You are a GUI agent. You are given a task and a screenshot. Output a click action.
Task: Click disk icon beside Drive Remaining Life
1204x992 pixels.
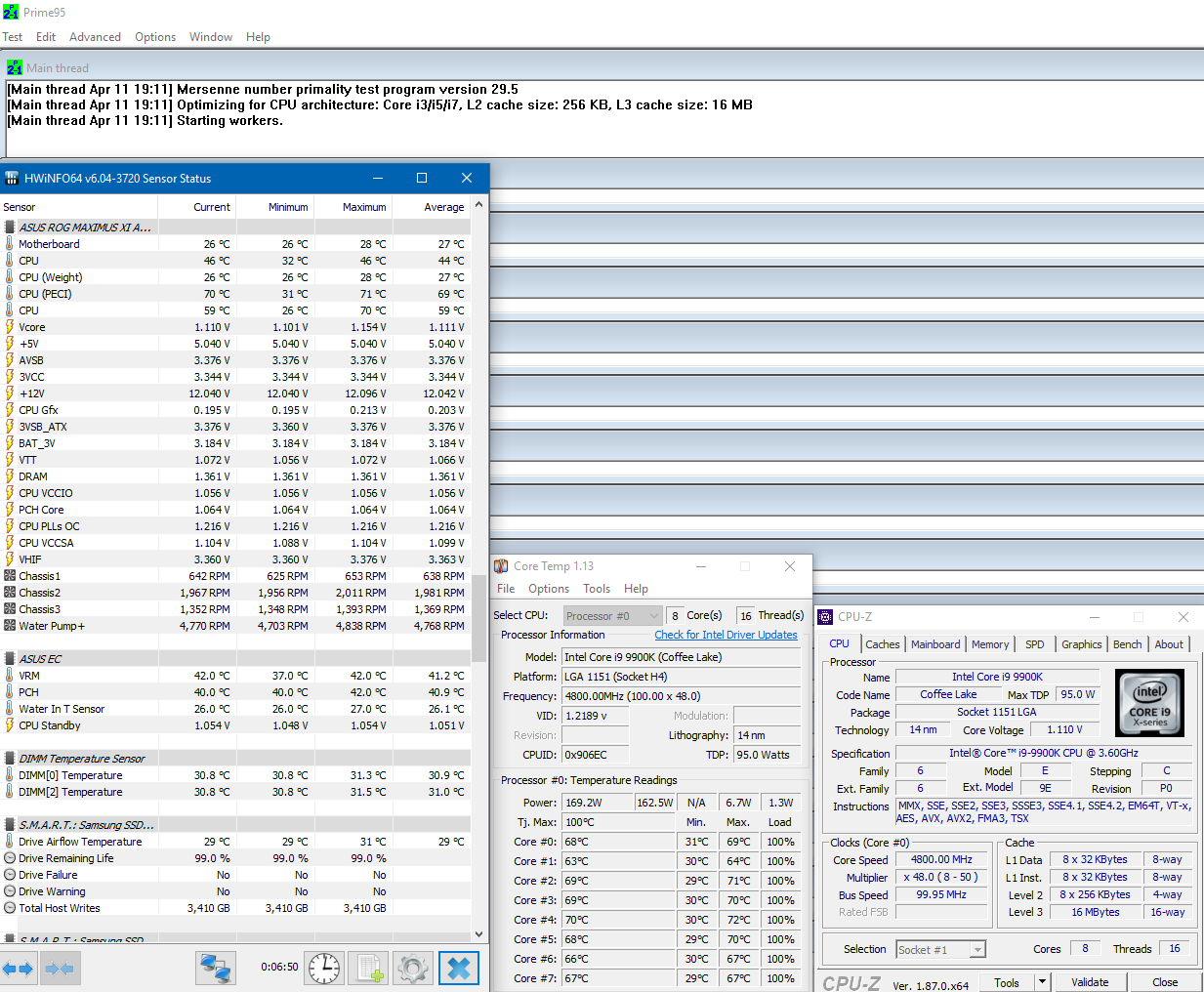[10, 858]
